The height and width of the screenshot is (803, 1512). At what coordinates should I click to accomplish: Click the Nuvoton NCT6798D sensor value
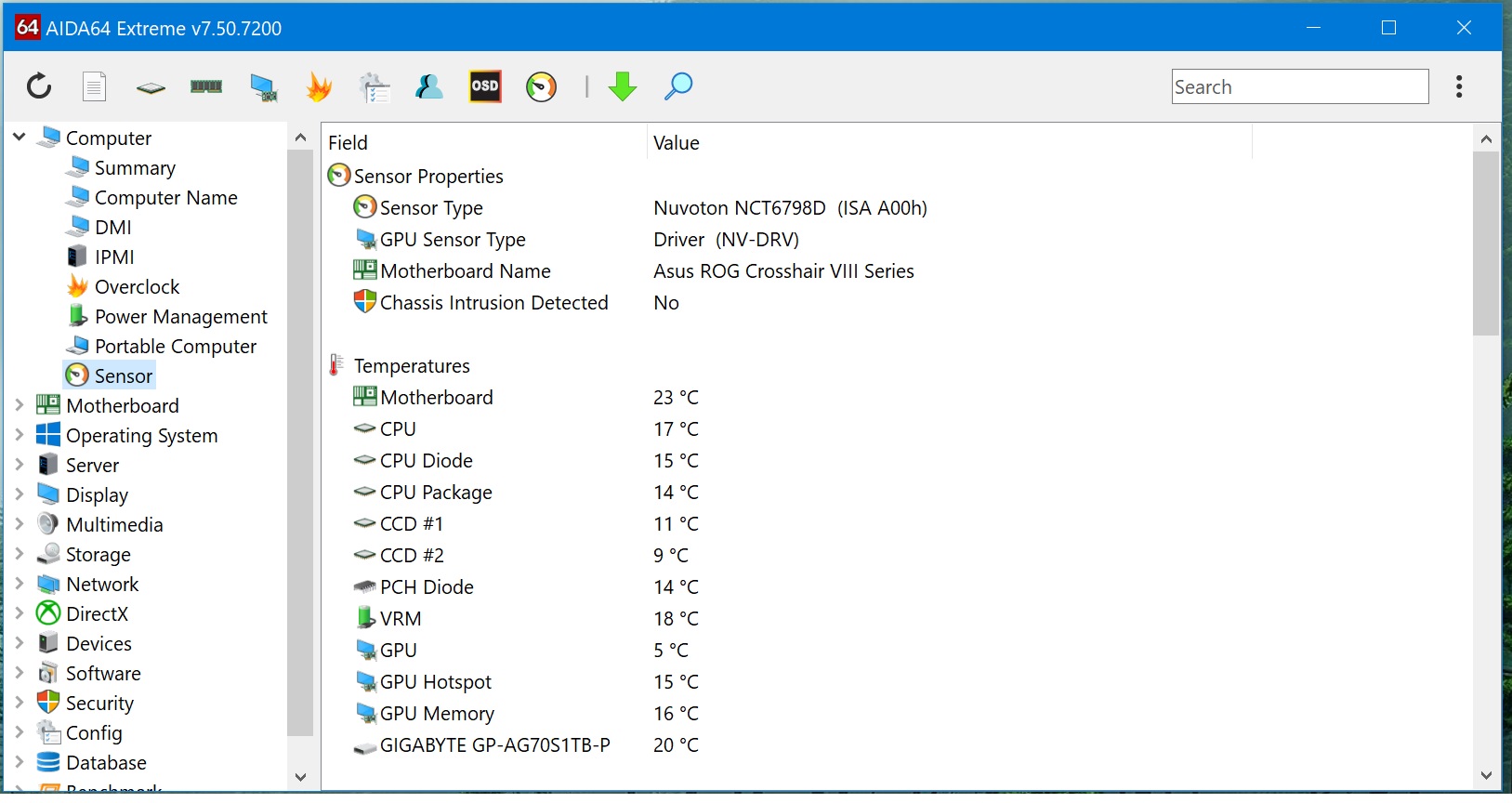790,207
